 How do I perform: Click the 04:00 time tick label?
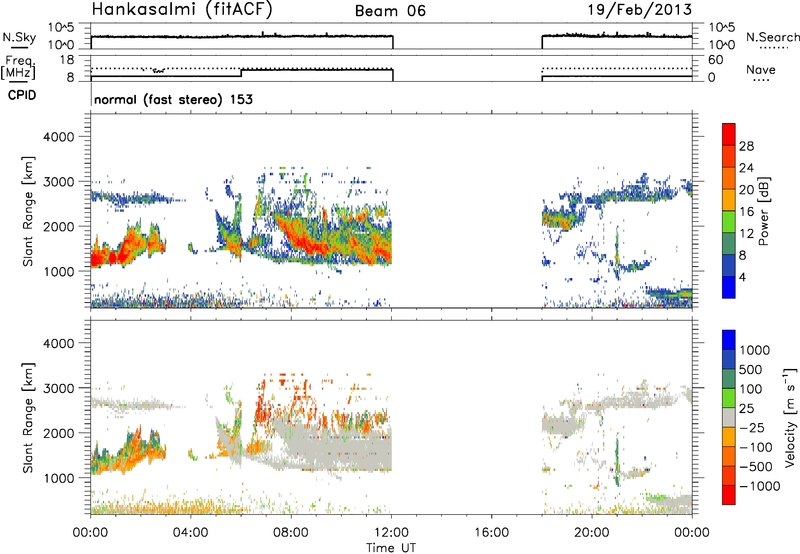pos(190,533)
